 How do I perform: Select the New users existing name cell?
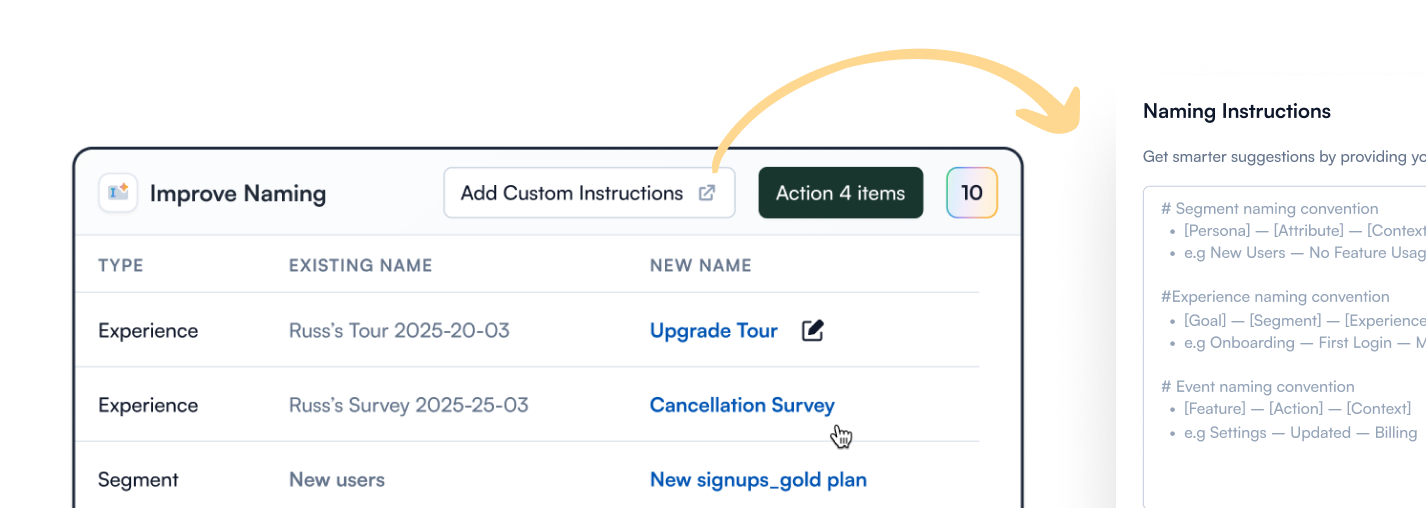pos(336,480)
